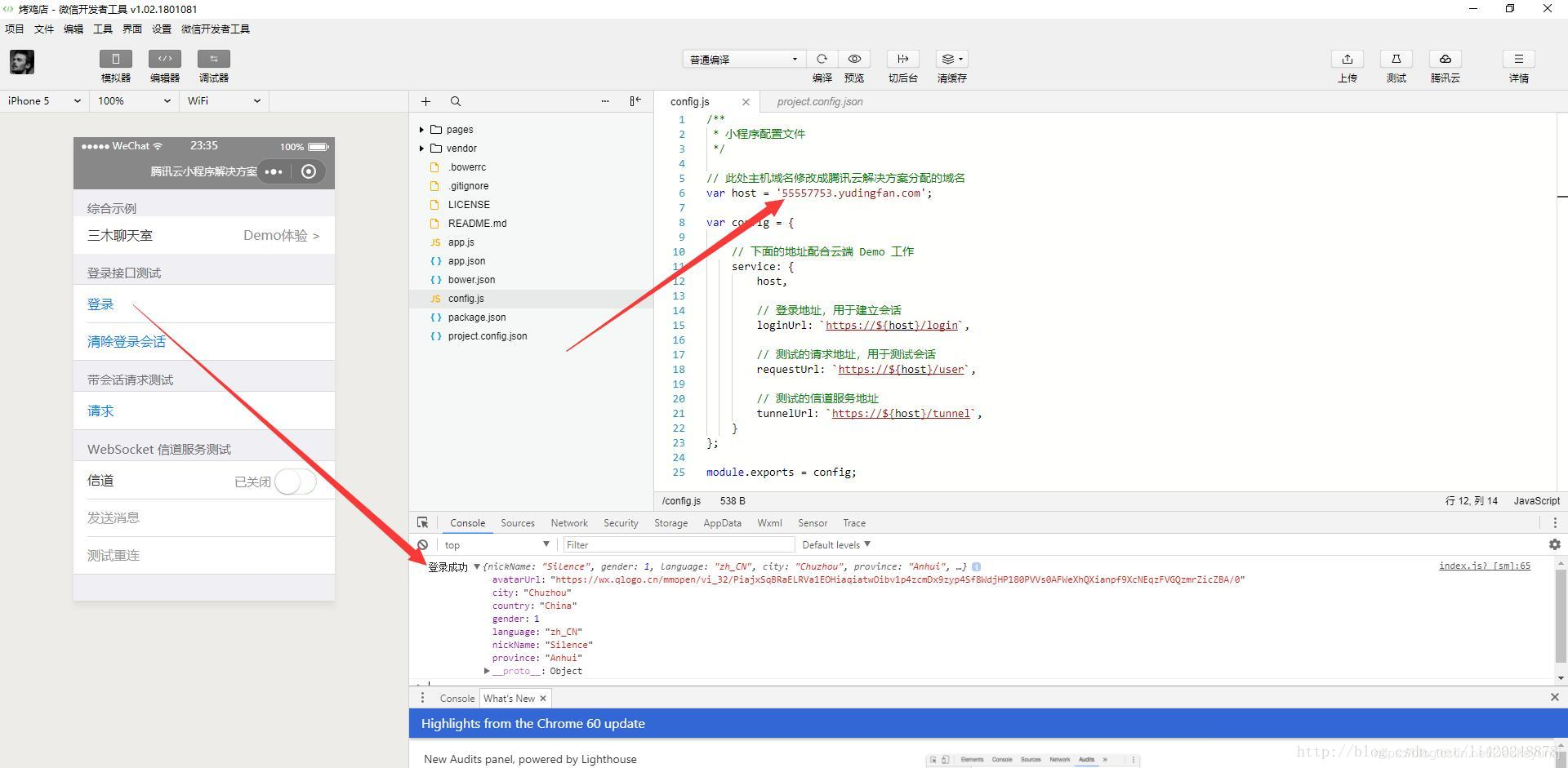Close the config.js editor tab
Screen dimensions: 1568x768
746,102
